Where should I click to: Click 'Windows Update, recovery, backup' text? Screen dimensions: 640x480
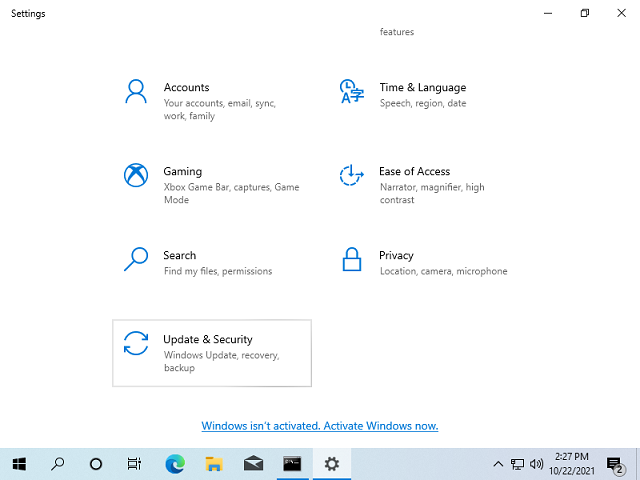[x=221, y=361]
